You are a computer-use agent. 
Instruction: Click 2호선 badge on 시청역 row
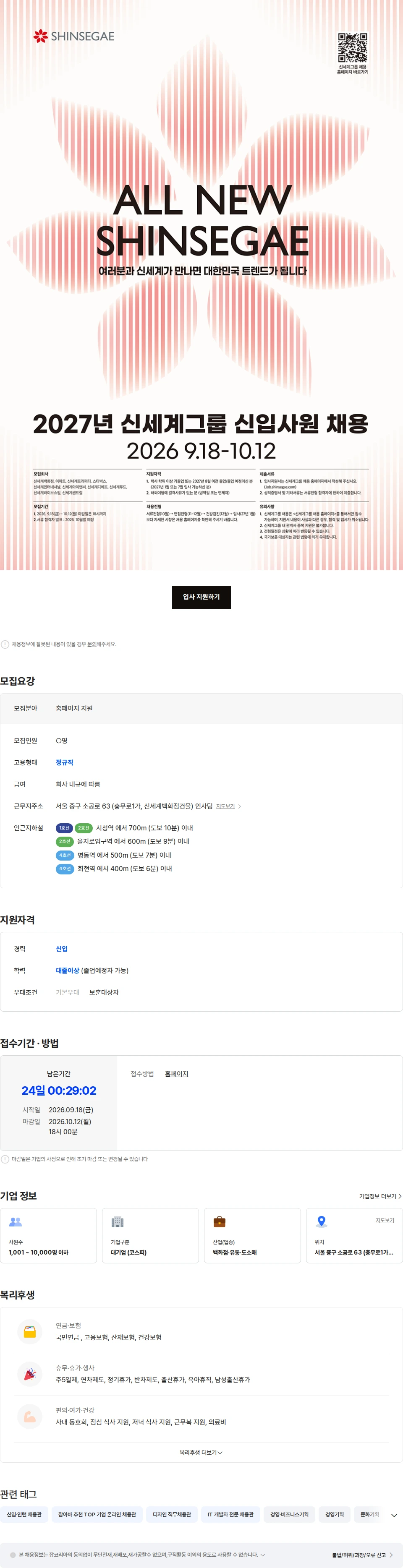[x=84, y=828]
